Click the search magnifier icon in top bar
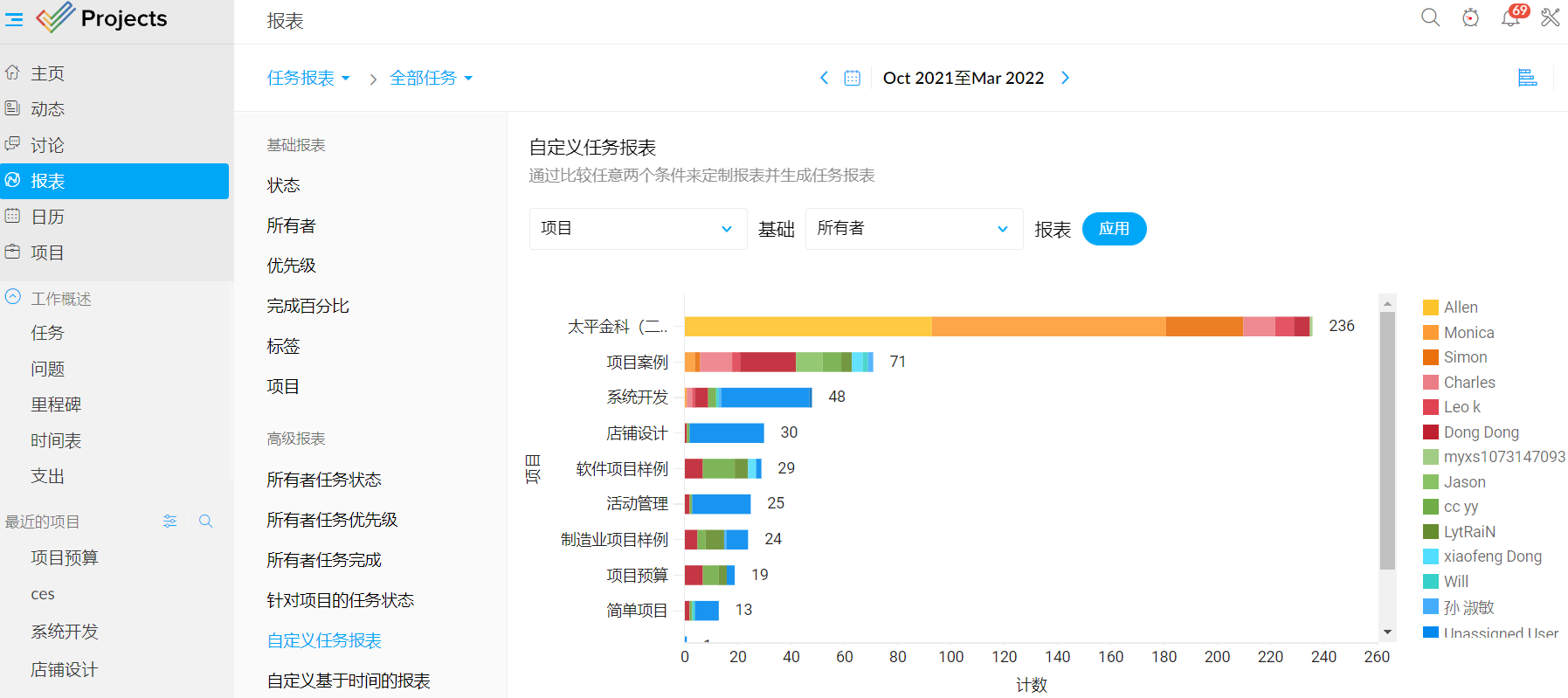The image size is (1568, 698). click(1430, 17)
